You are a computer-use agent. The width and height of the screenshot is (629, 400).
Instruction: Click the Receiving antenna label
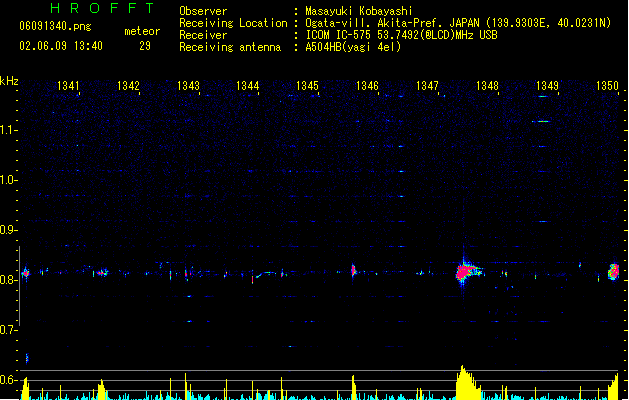(x=230, y=47)
